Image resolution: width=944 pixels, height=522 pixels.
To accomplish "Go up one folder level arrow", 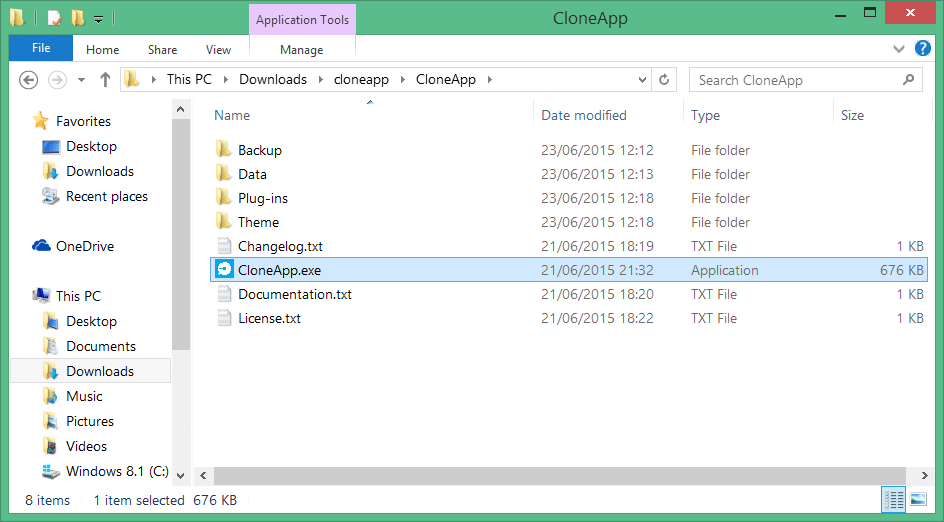I will click(105, 79).
